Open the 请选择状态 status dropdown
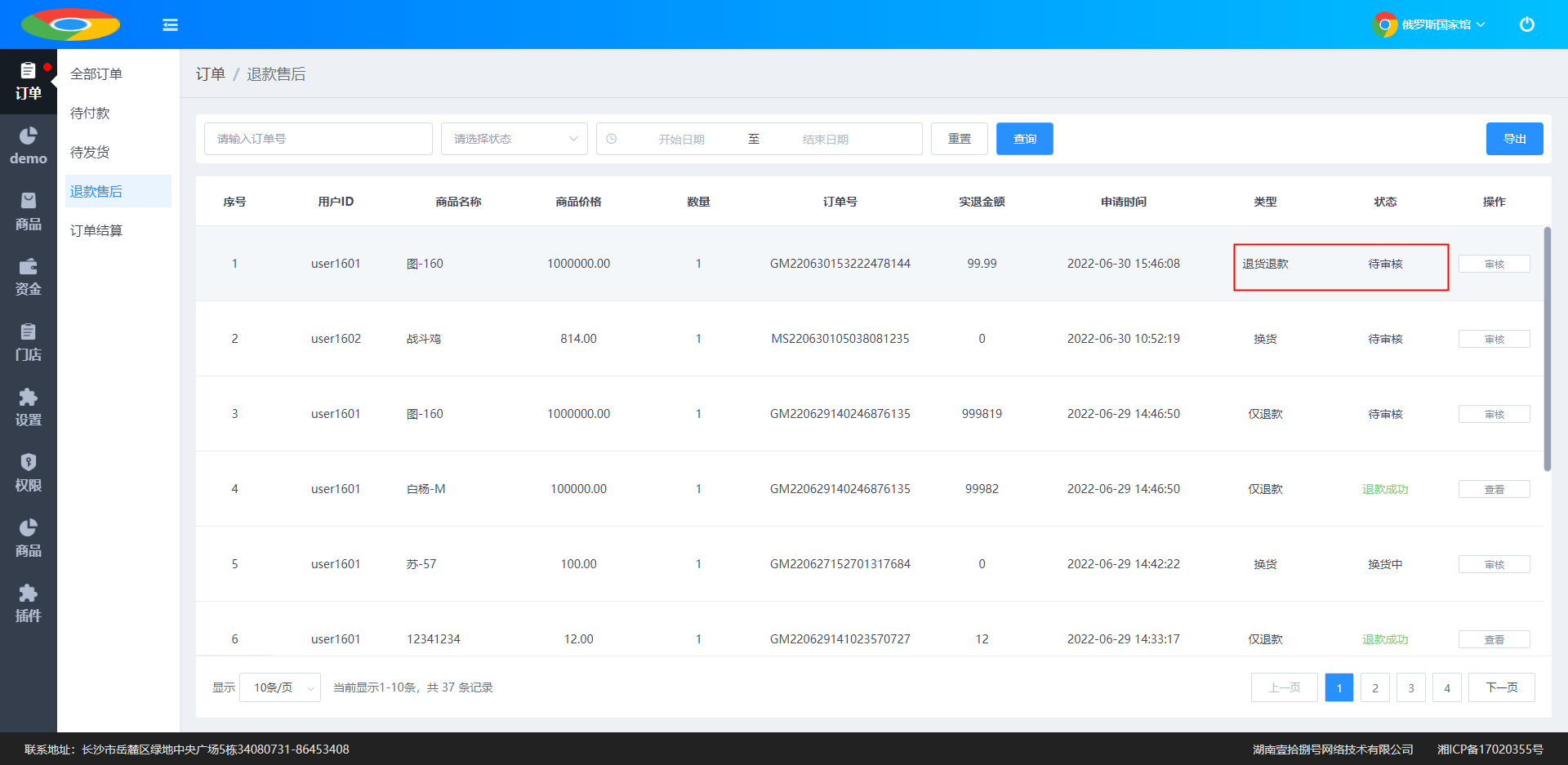Viewport: 1568px width, 765px height. [514, 139]
